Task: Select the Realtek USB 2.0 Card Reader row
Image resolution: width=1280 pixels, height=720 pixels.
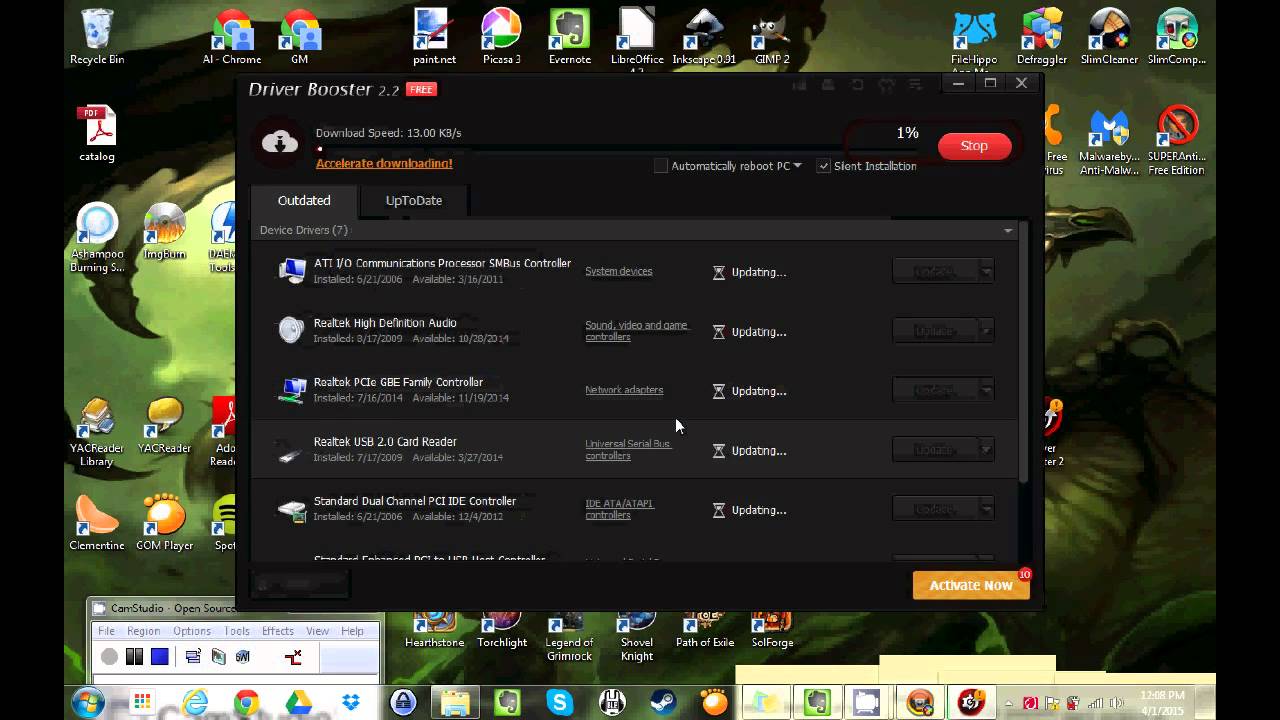Action: click(634, 450)
